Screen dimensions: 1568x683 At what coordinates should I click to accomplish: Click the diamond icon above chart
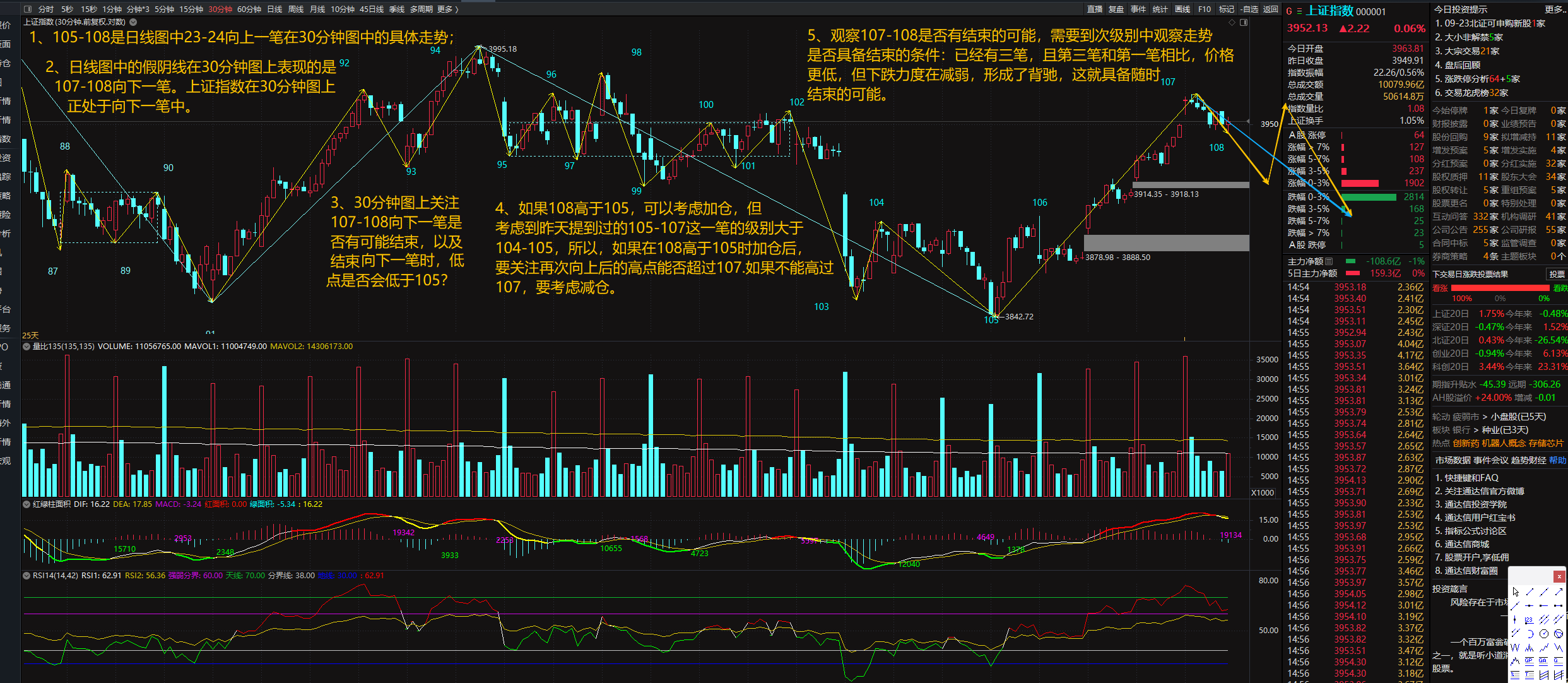click(1232, 23)
